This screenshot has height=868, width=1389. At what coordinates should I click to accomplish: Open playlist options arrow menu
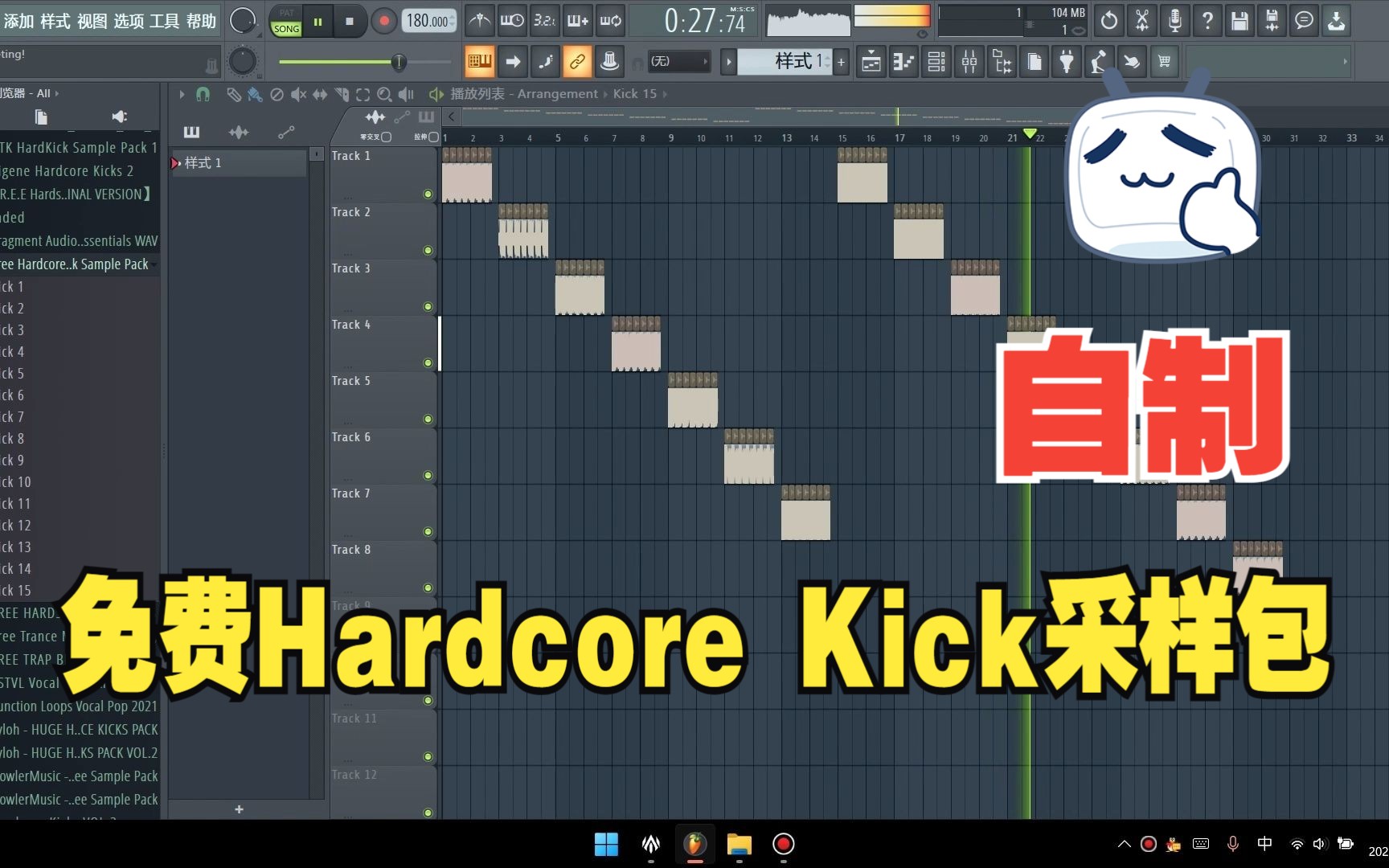point(182,94)
